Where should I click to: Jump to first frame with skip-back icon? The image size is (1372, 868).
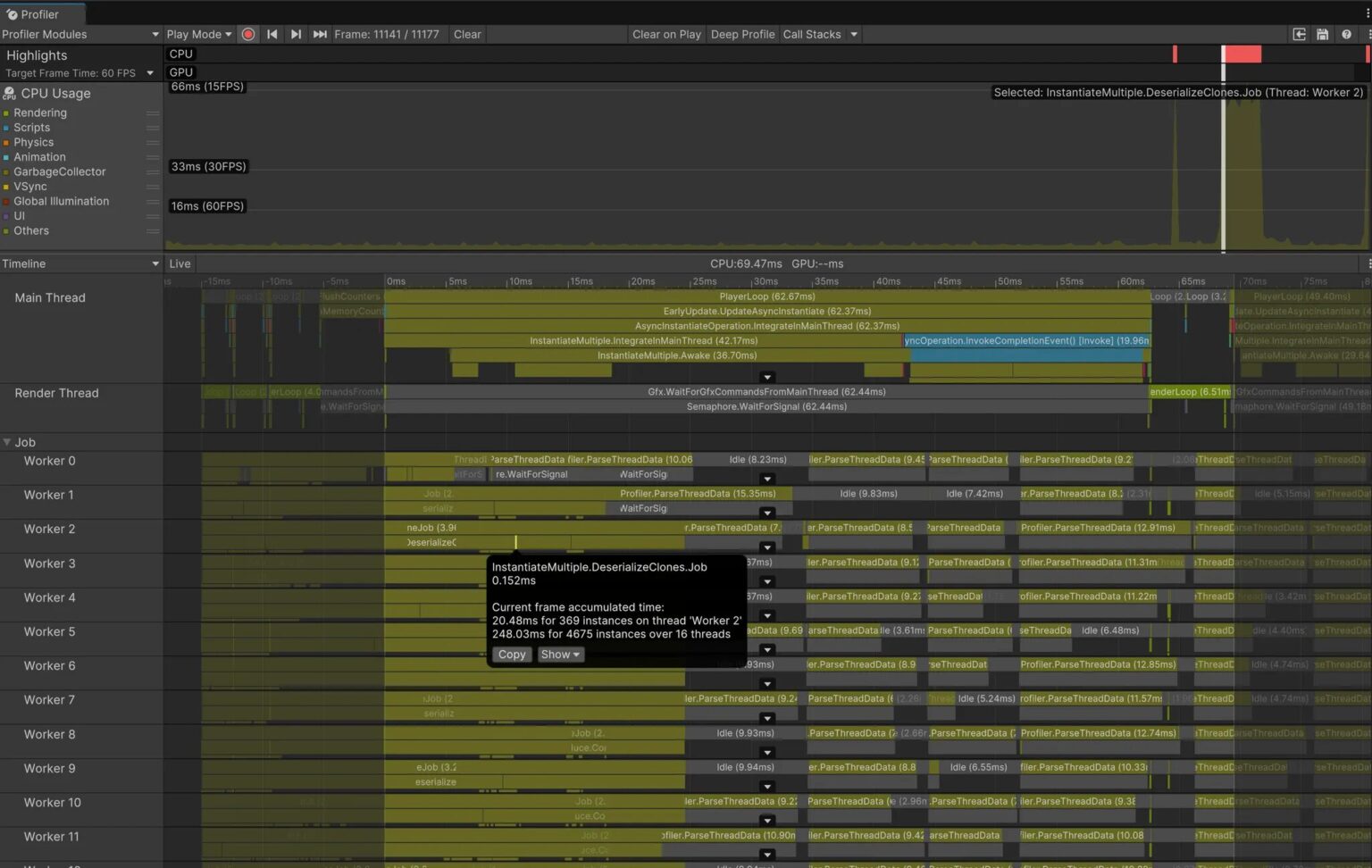(272, 34)
